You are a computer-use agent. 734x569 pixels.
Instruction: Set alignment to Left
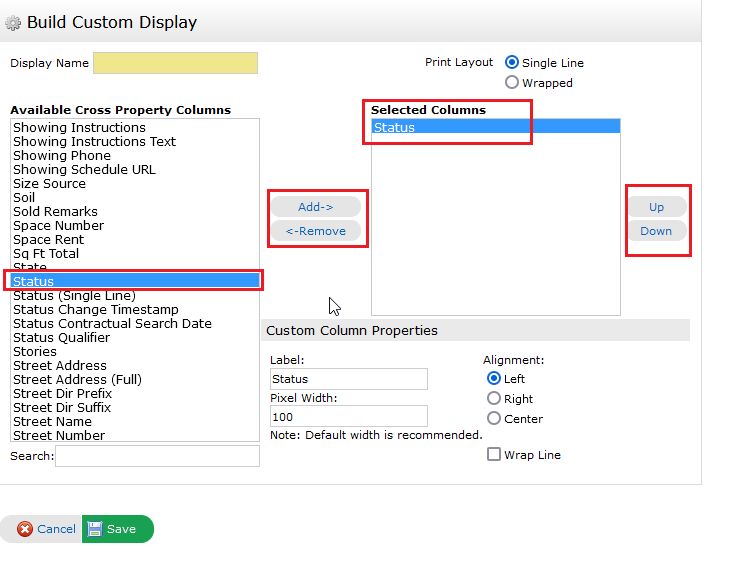(x=493, y=378)
